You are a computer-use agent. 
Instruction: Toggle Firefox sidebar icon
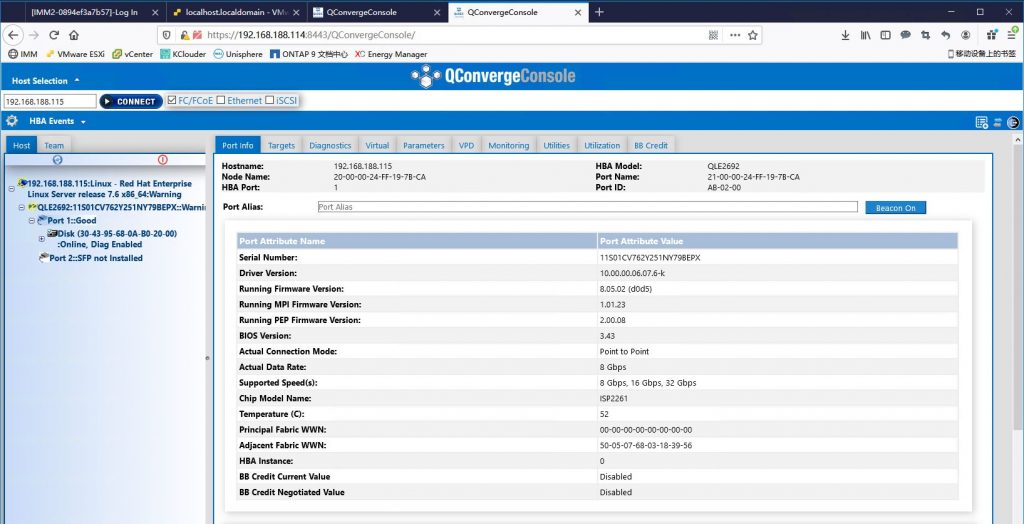point(886,35)
